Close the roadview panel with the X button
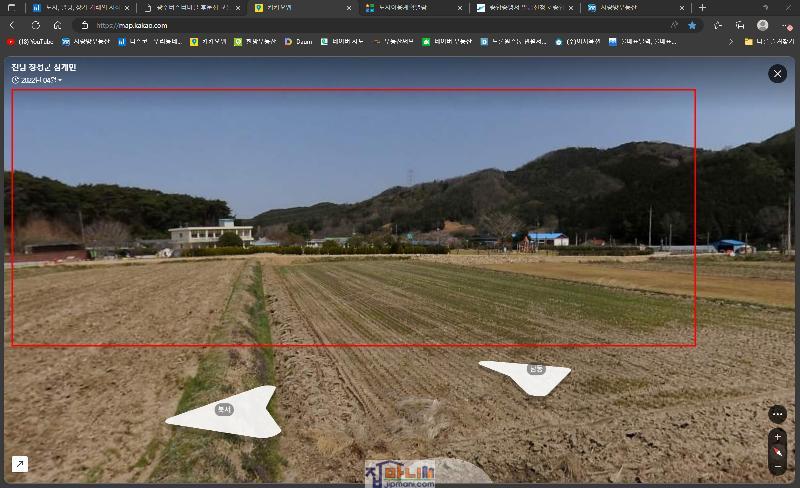This screenshot has width=800, height=488. click(777, 73)
